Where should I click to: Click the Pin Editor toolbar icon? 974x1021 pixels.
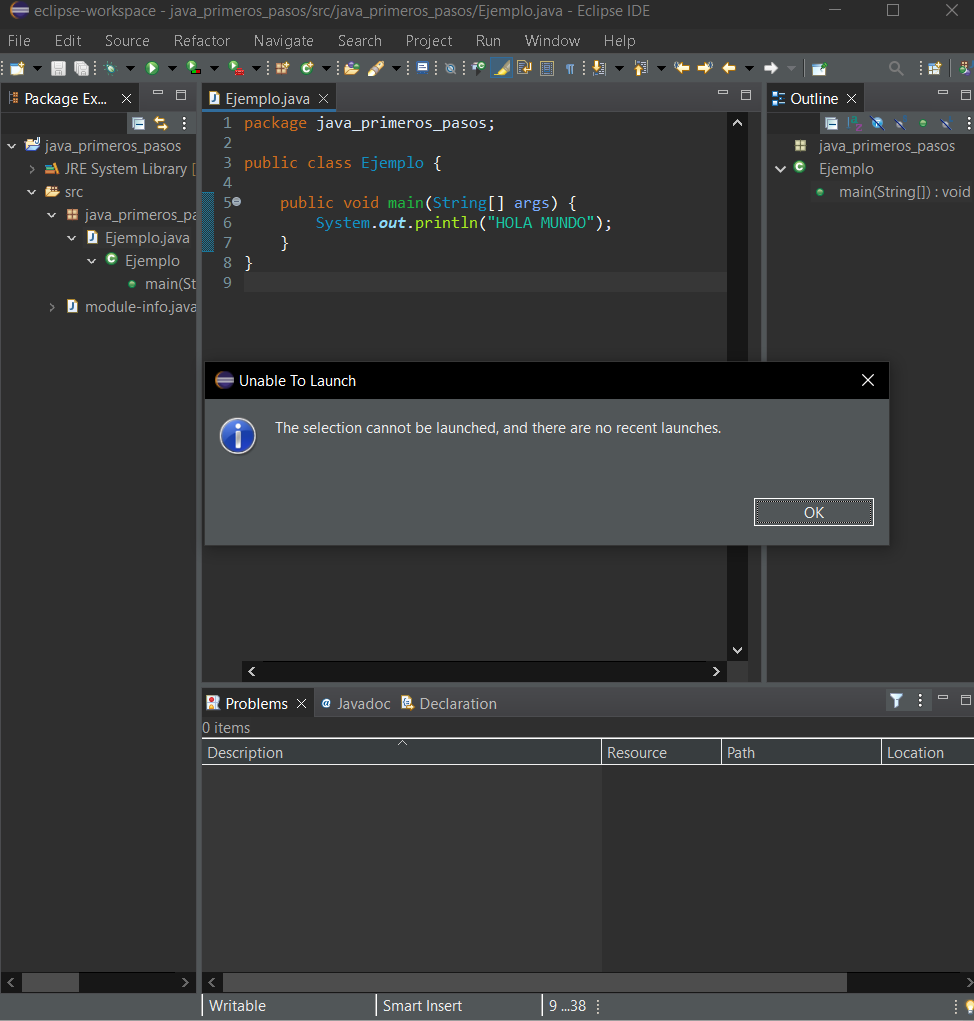(819, 68)
